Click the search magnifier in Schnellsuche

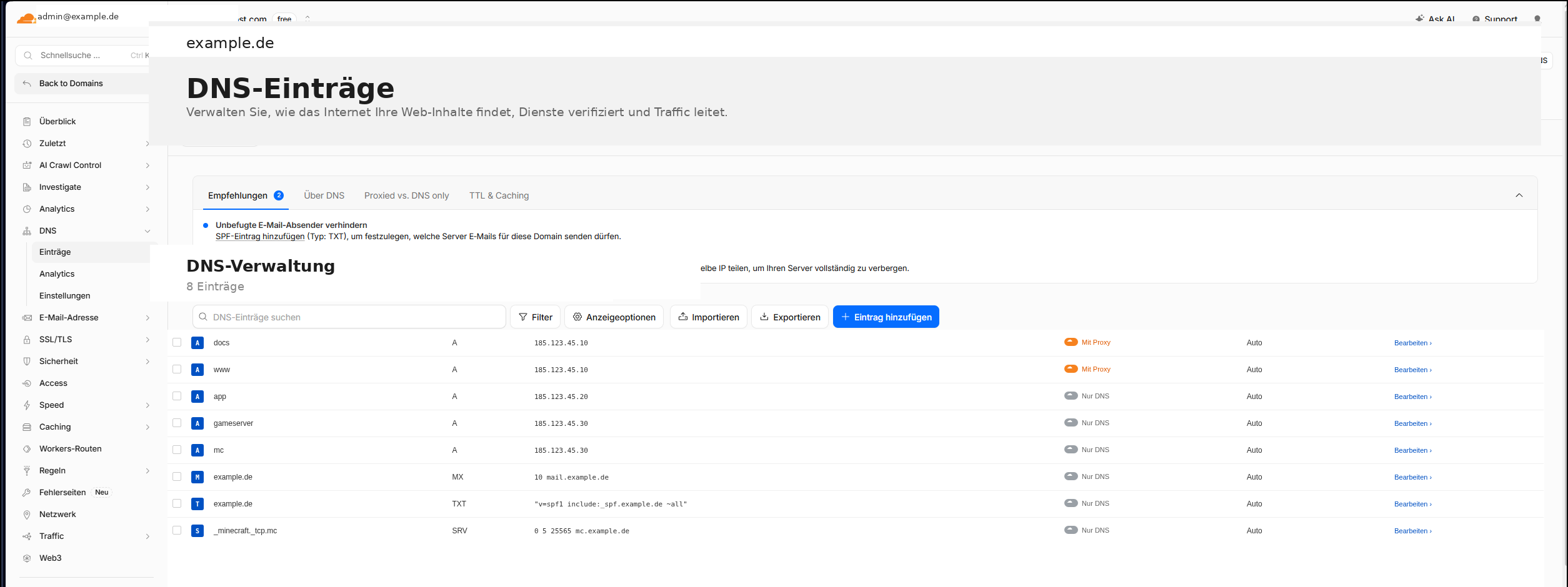[x=28, y=56]
